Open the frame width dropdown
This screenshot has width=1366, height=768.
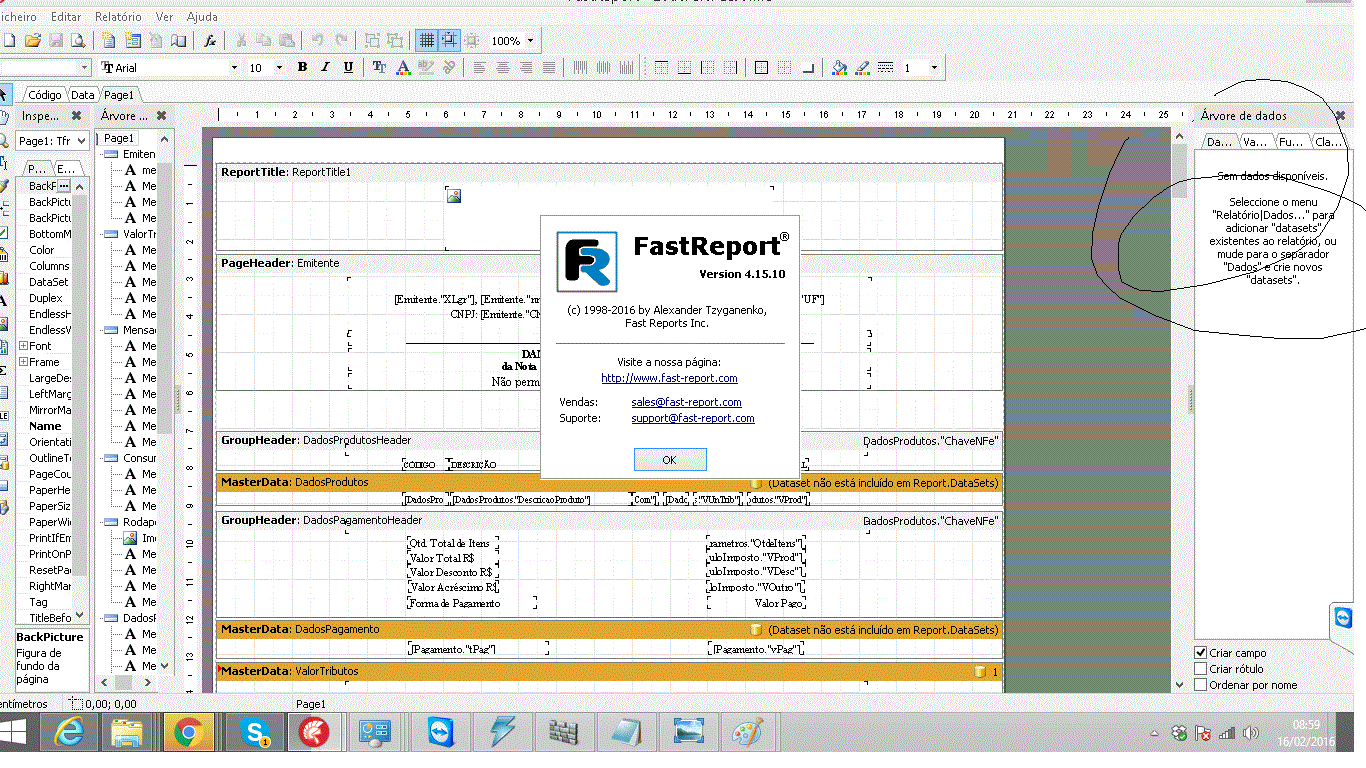[934, 68]
